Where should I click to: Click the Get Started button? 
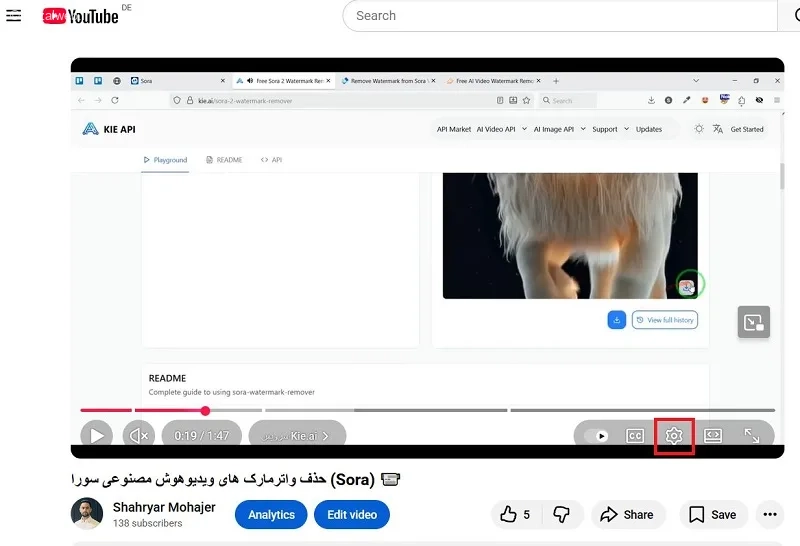coord(747,129)
